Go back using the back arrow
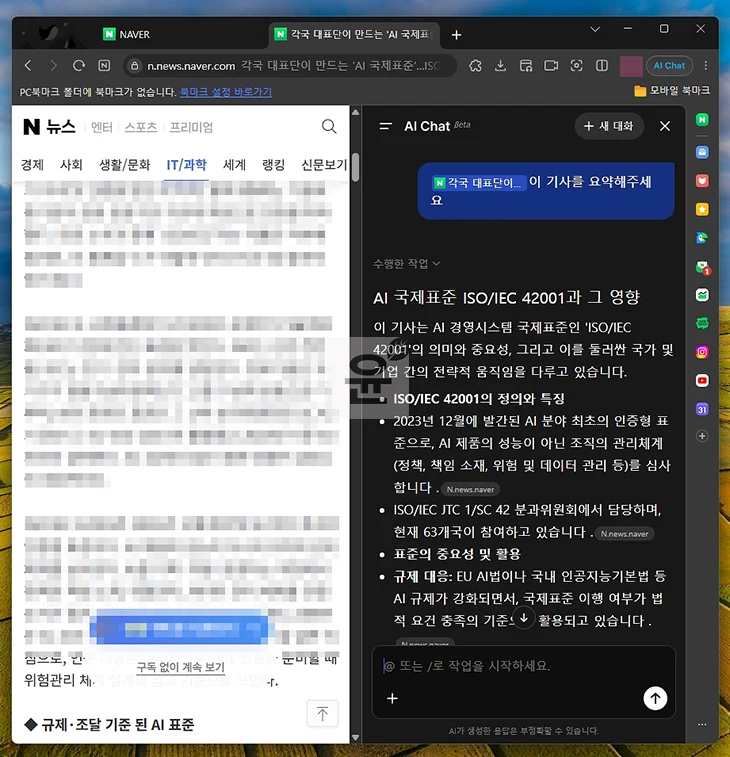This screenshot has width=730, height=757. (x=28, y=66)
